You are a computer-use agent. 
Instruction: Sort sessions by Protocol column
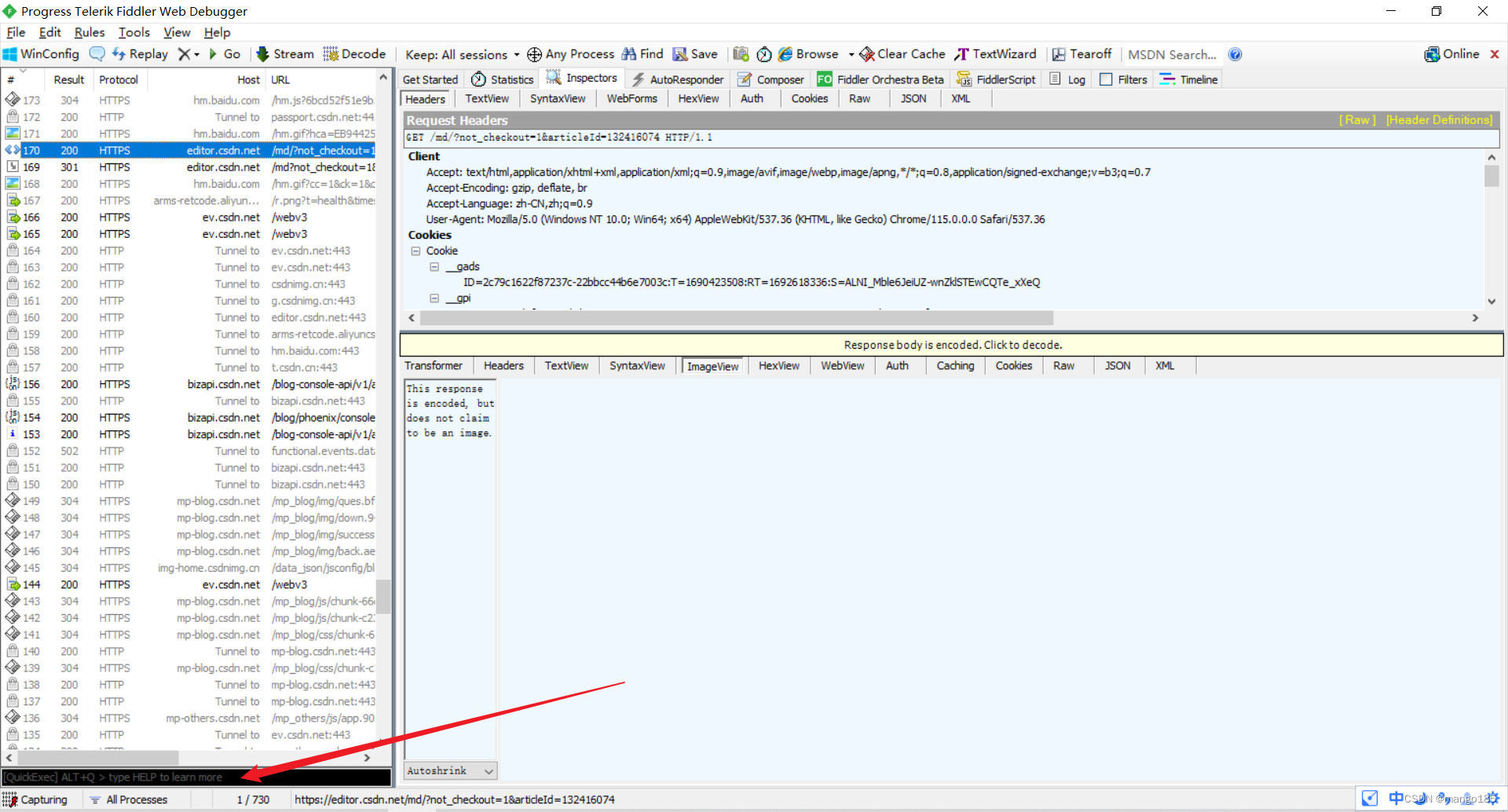click(119, 80)
